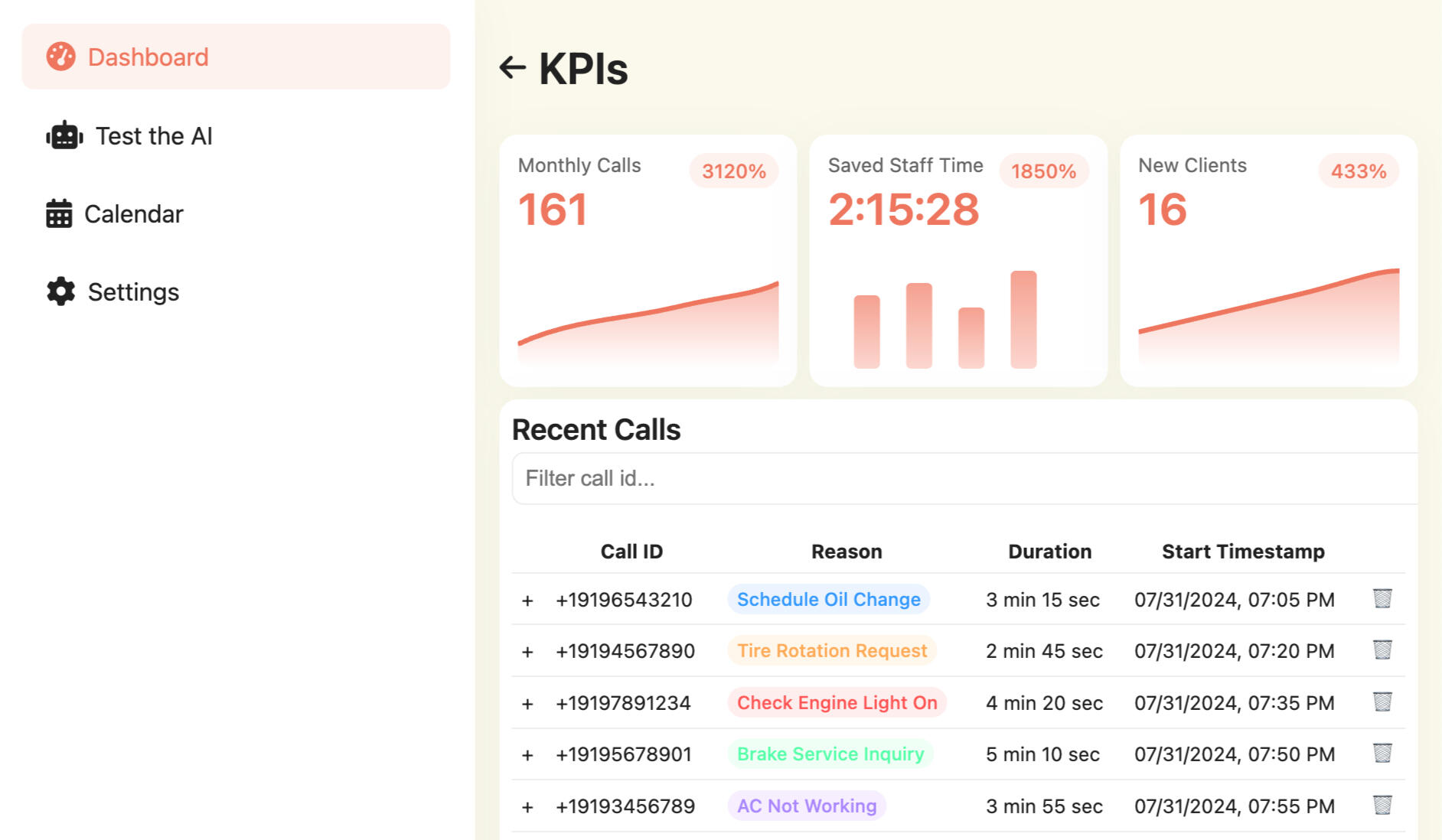Click the calendar icon in sidebar

tap(59, 214)
